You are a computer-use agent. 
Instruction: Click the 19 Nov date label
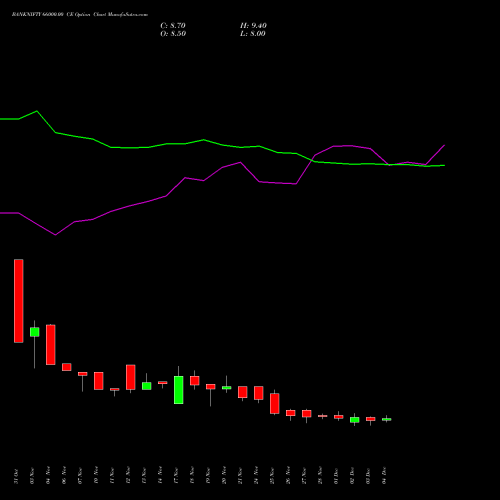coord(208,476)
